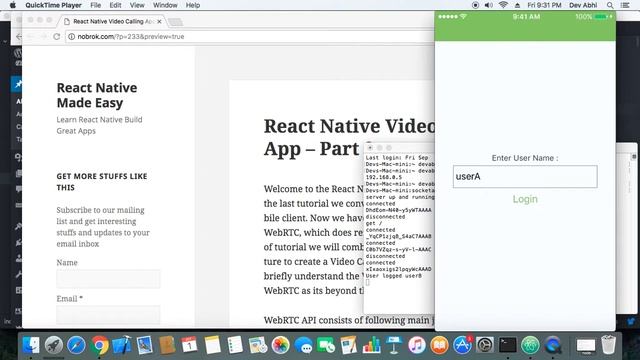Open a new Chrome tab
The height and width of the screenshot is (360, 640).
click(x=176, y=22)
